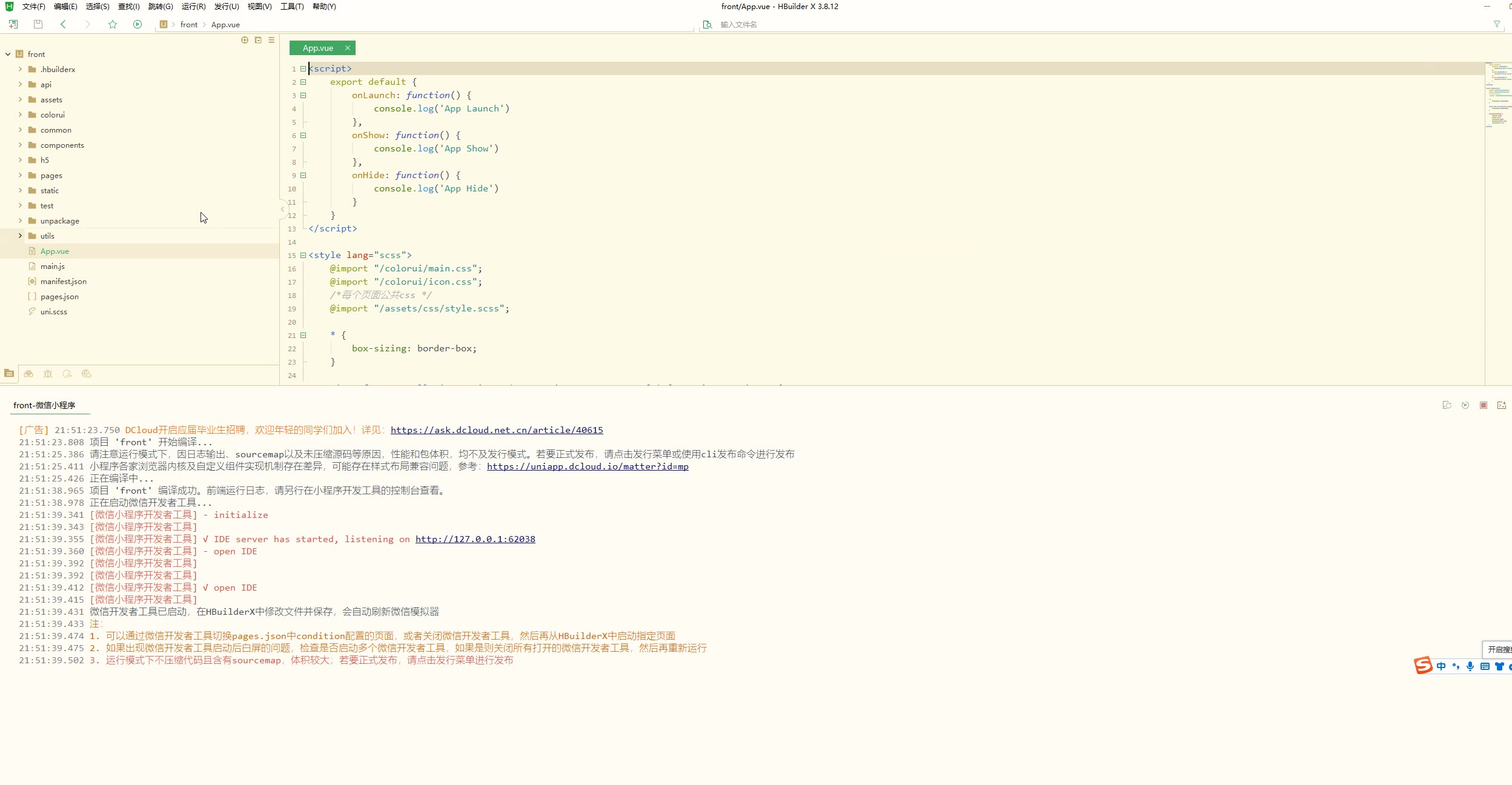Fold the style block at line 15
This screenshot has height=785, width=1512.
tap(303, 256)
